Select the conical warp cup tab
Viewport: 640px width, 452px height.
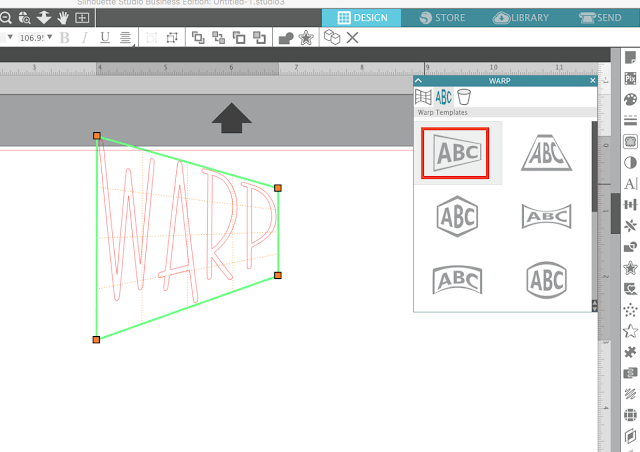464,97
